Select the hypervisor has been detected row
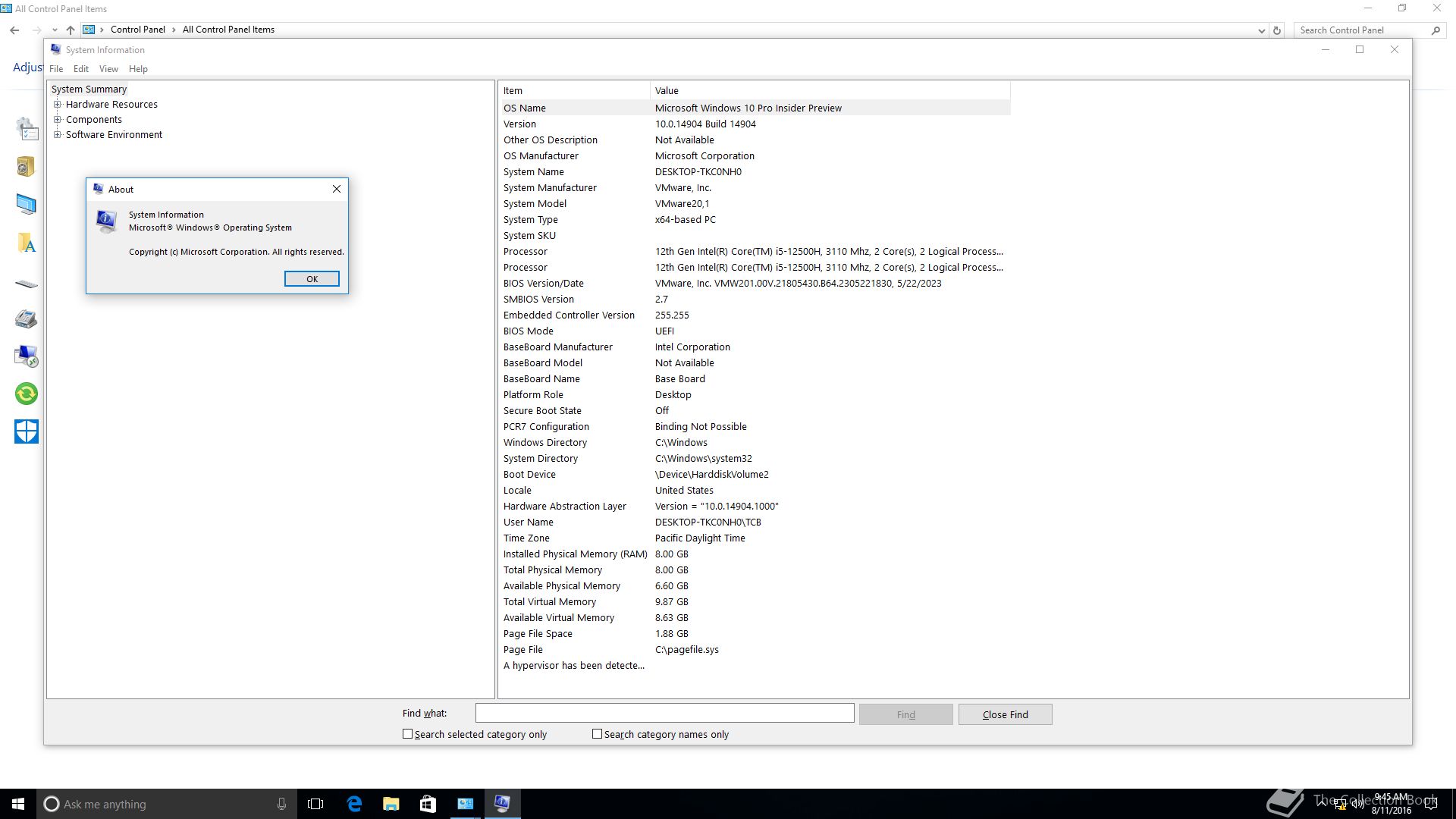Screen dimensions: 1456x819 [755, 665]
